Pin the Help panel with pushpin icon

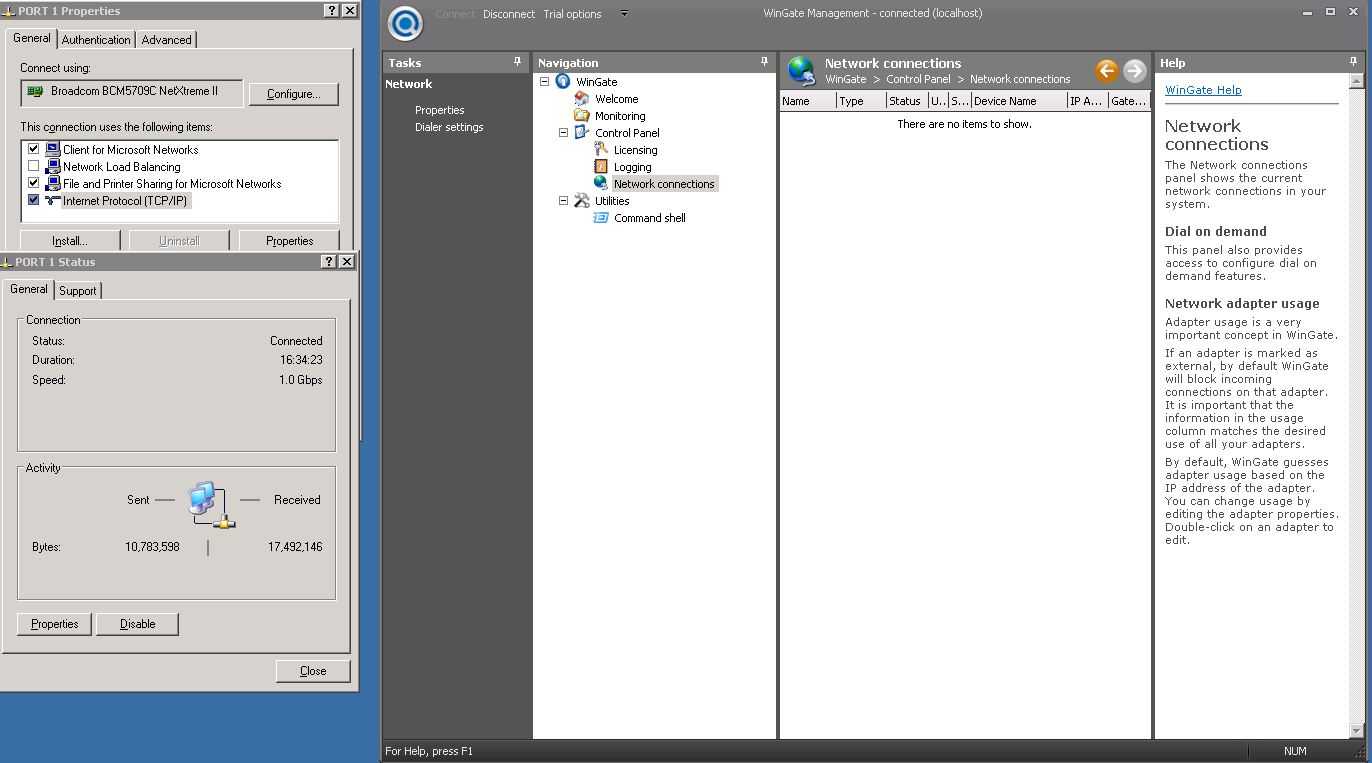[1355, 62]
